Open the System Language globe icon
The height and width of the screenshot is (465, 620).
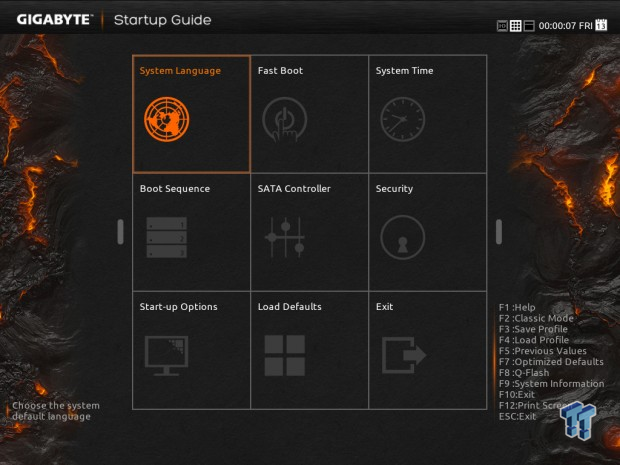tap(166, 119)
